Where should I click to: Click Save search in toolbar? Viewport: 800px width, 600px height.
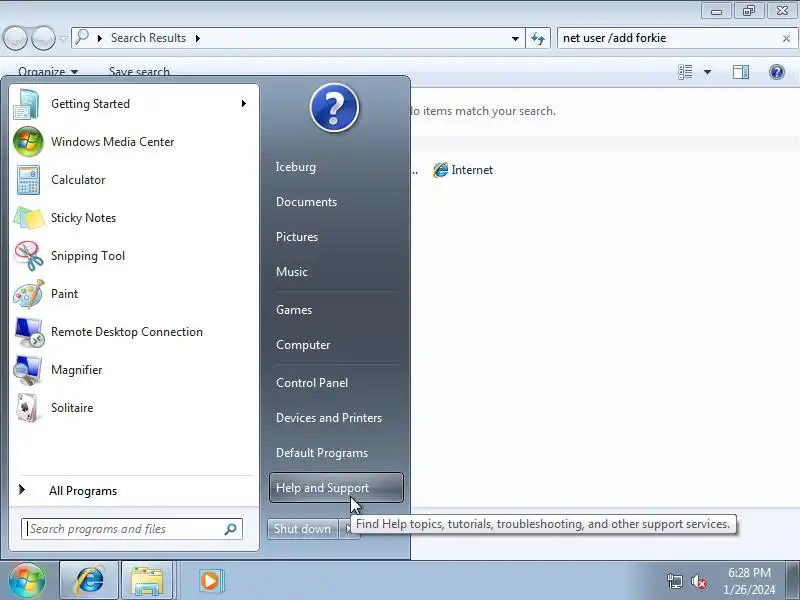click(x=139, y=72)
